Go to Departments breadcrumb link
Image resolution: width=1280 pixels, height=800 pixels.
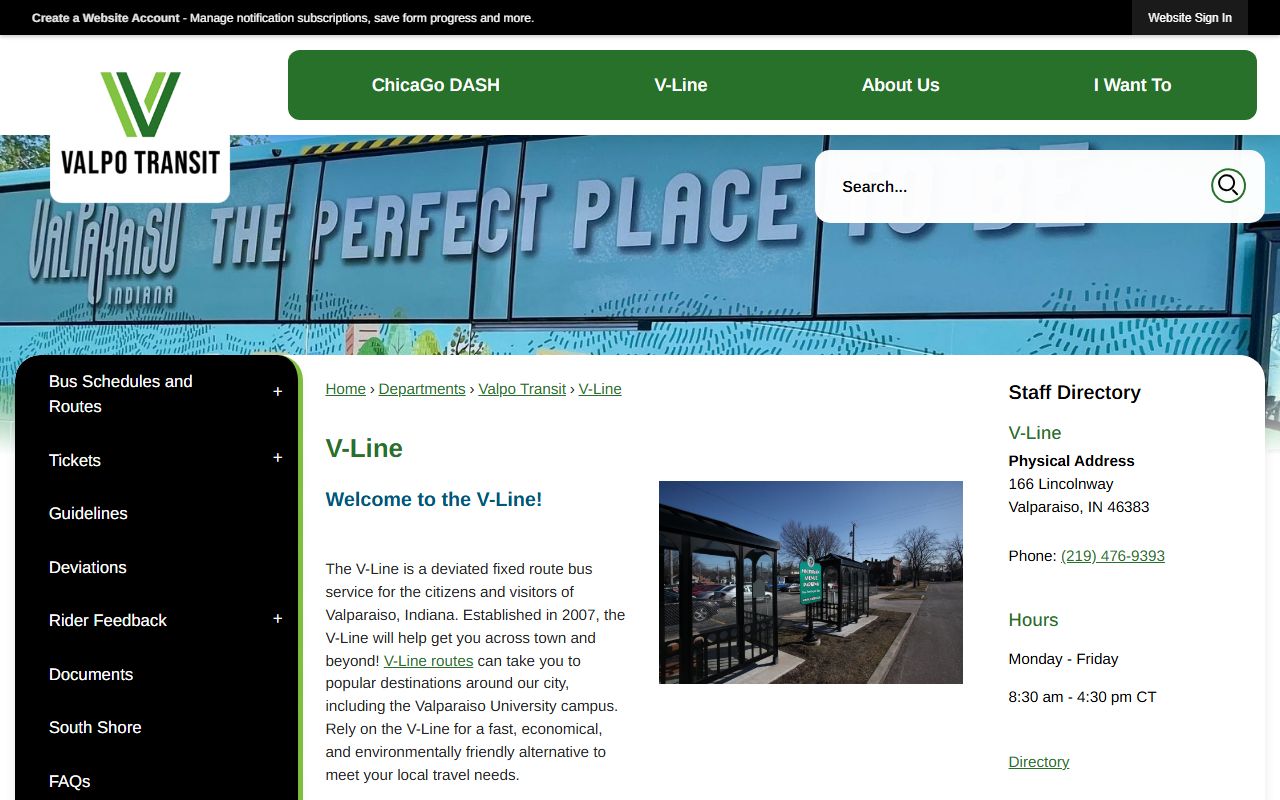click(422, 389)
